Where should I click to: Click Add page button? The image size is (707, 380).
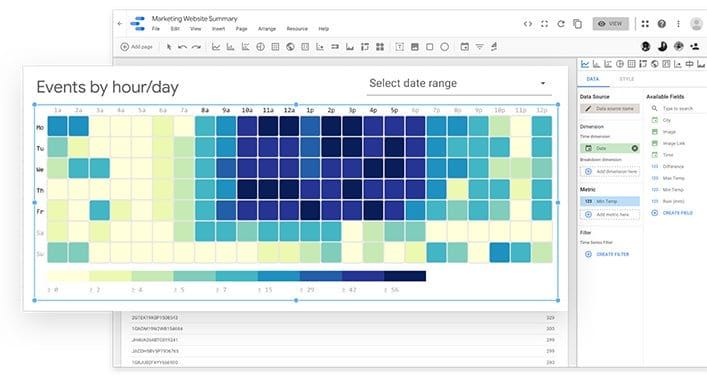137,47
